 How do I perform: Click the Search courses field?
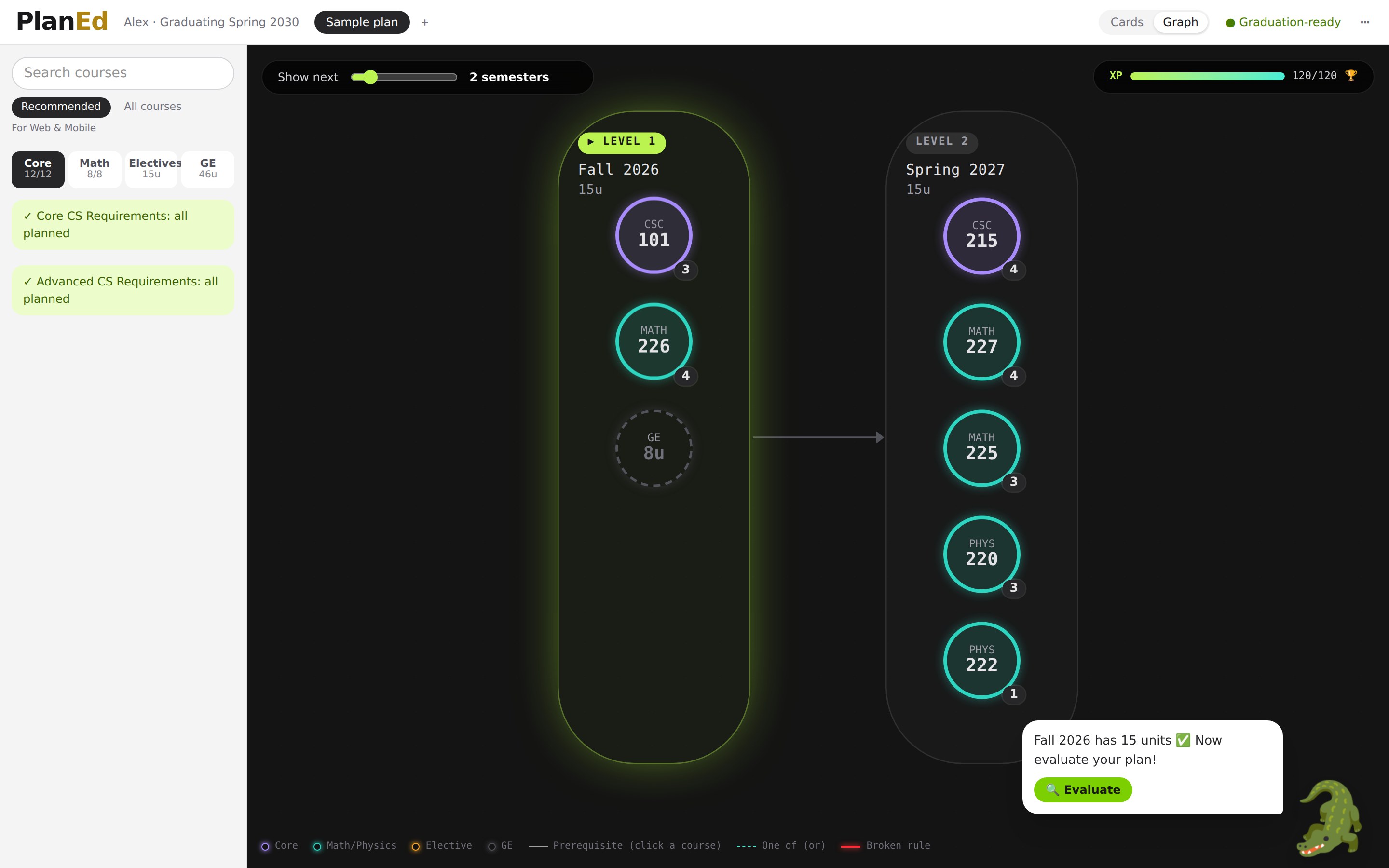click(x=123, y=73)
